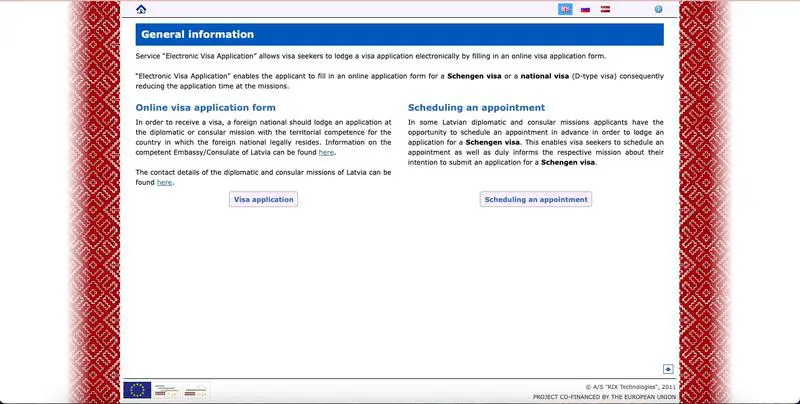
Task: Click the home icon in top bar
Action: [x=141, y=10]
